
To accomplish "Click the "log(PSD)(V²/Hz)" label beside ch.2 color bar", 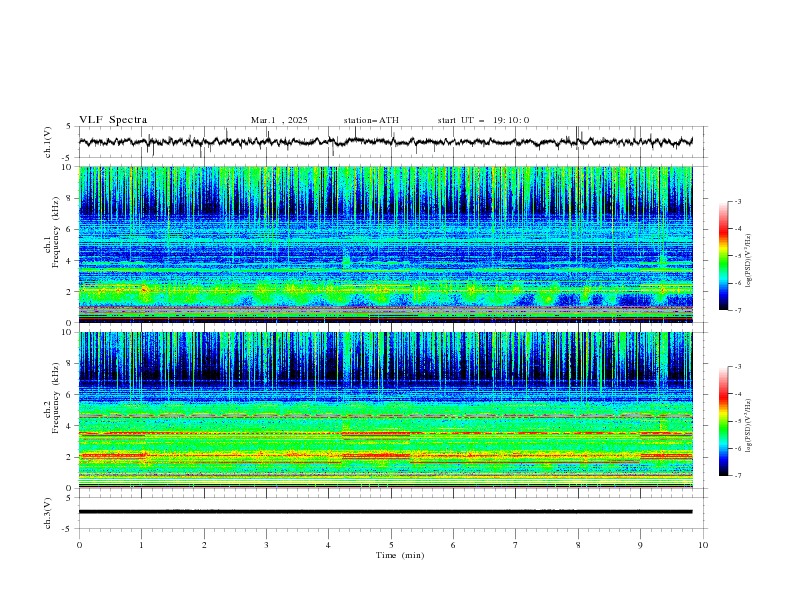I will [x=749, y=425].
